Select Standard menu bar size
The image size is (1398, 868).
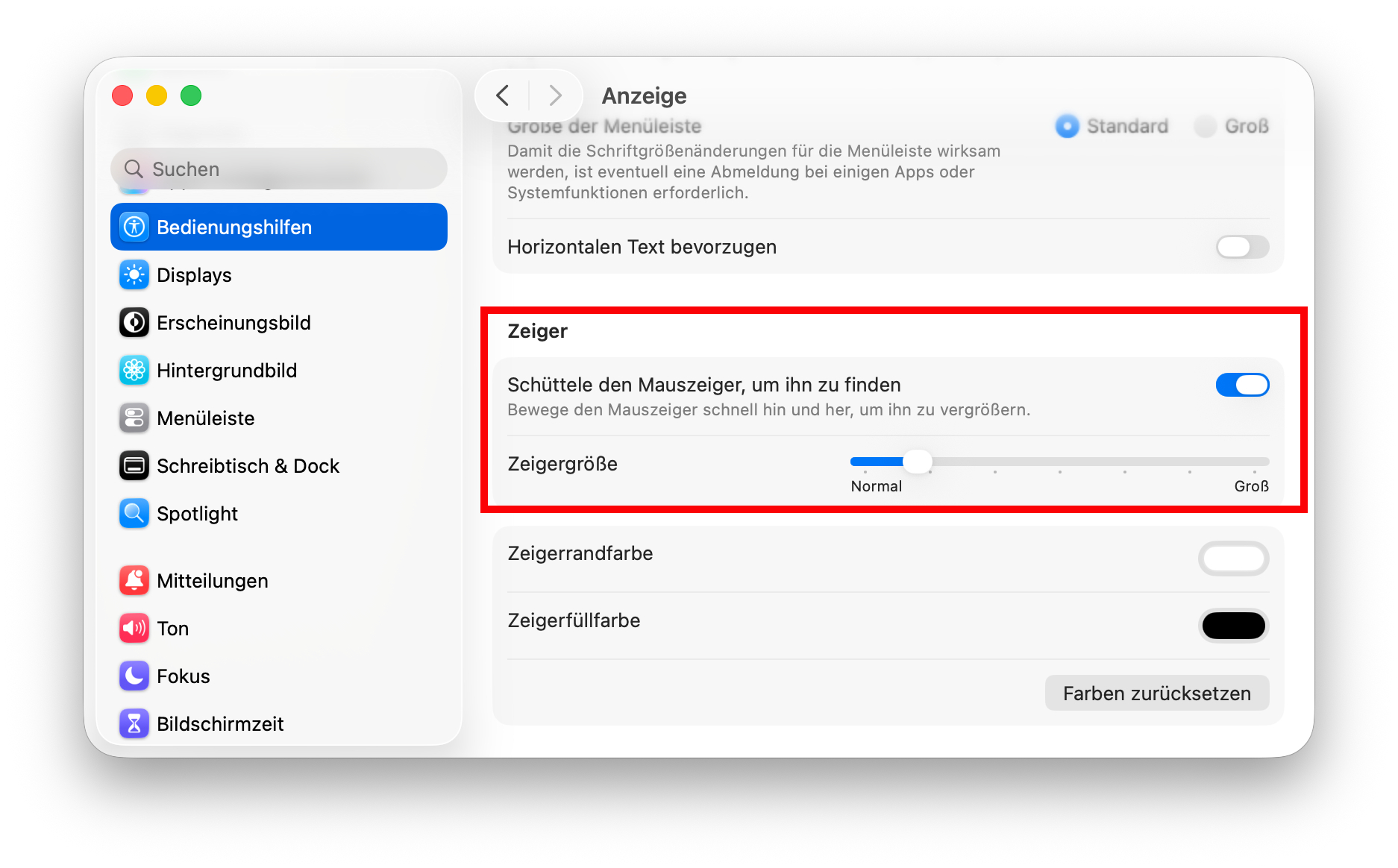coord(1068,126)
